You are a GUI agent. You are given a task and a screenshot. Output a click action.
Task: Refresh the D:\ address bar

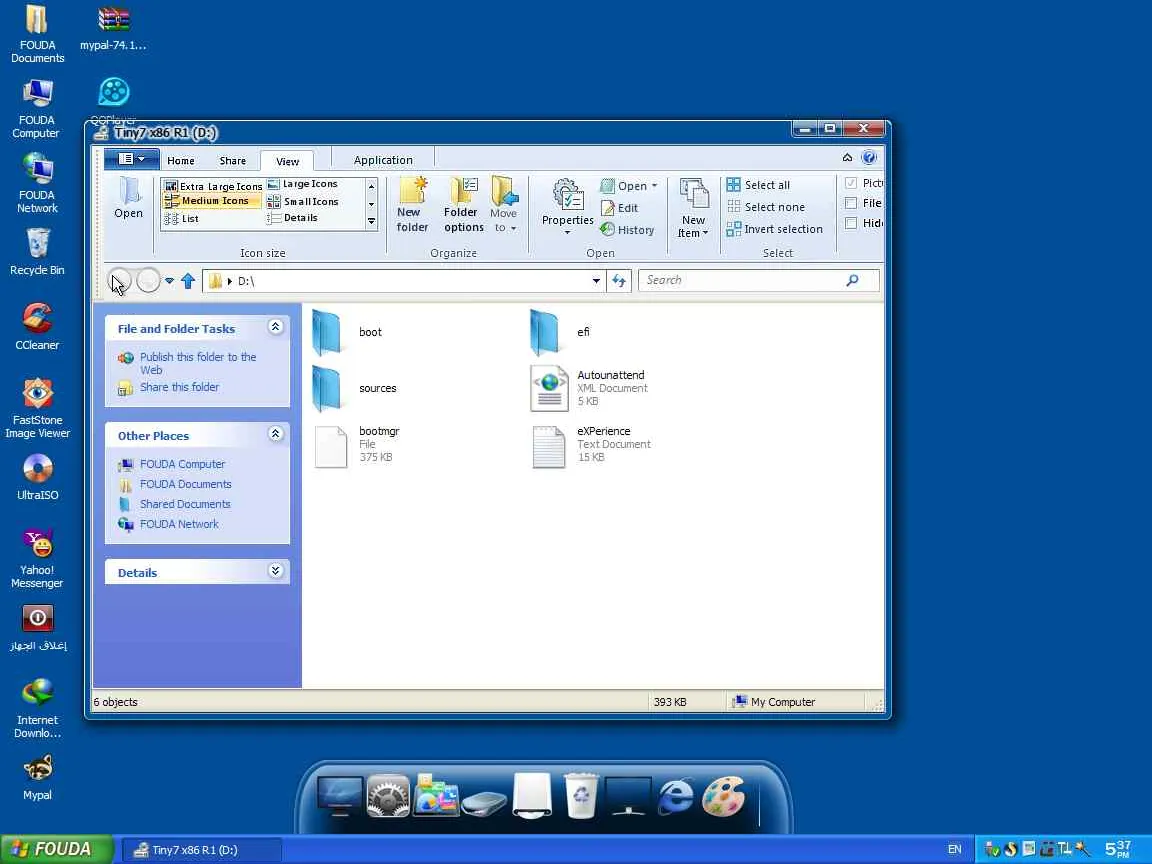pyautogui.click(x=619, y=281)
